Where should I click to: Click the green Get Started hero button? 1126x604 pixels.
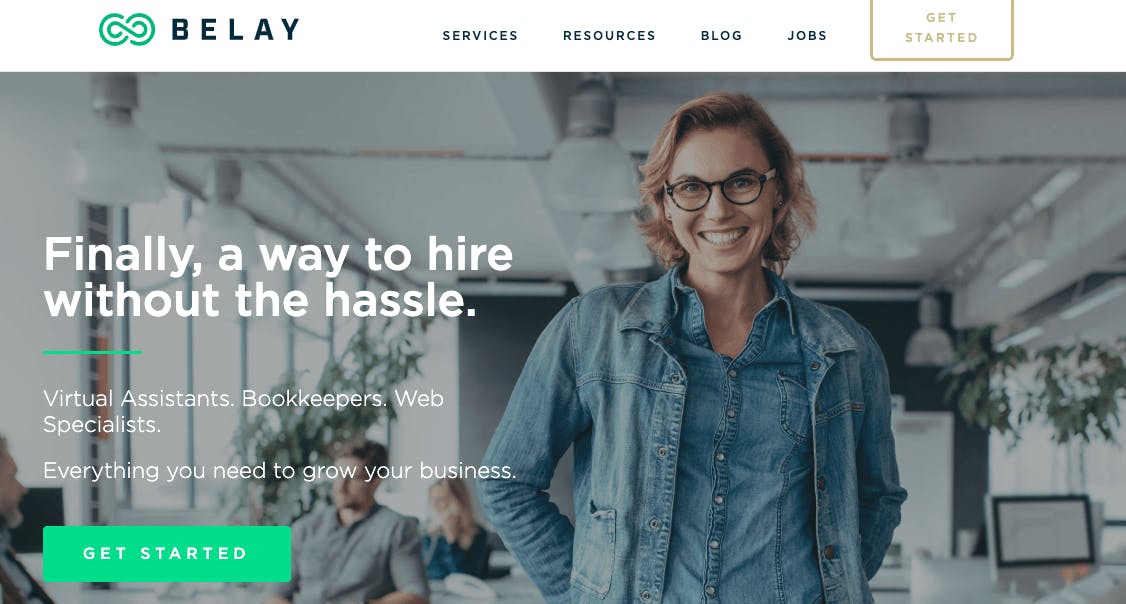167,554
